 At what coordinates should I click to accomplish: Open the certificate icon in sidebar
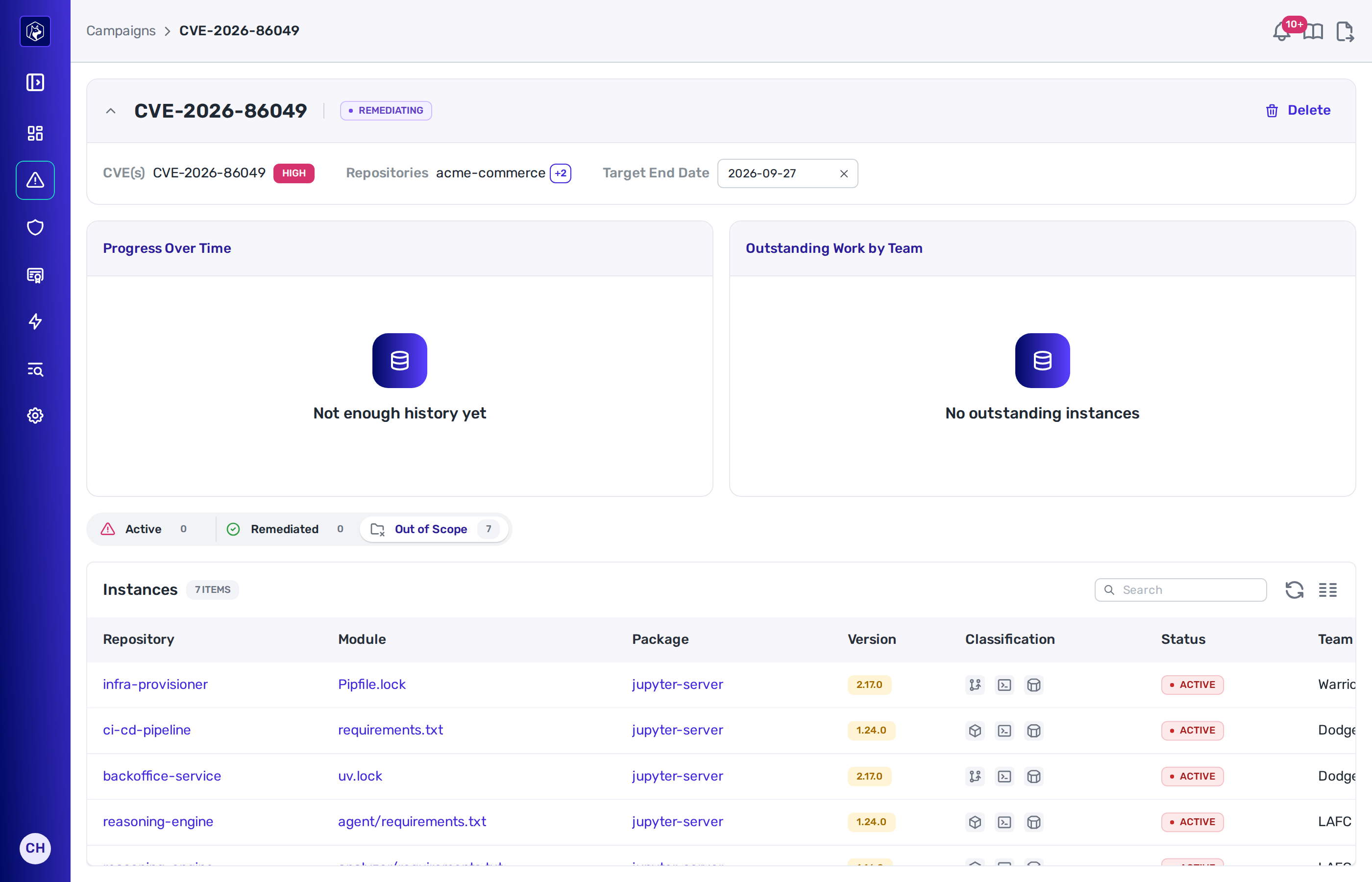click(35, 275)
